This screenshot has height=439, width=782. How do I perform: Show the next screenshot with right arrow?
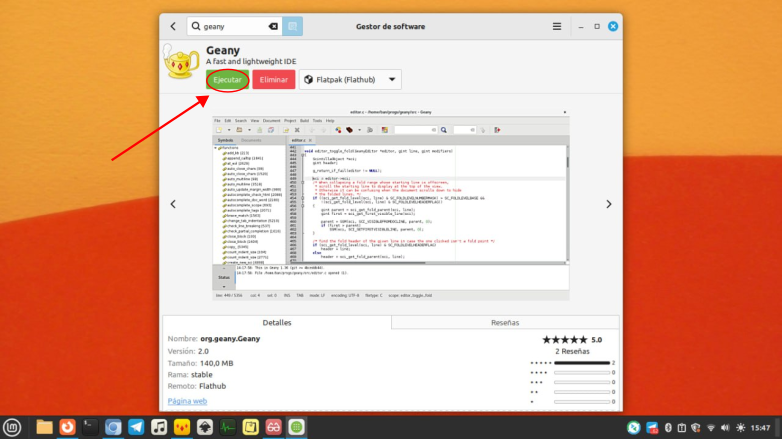608,204
